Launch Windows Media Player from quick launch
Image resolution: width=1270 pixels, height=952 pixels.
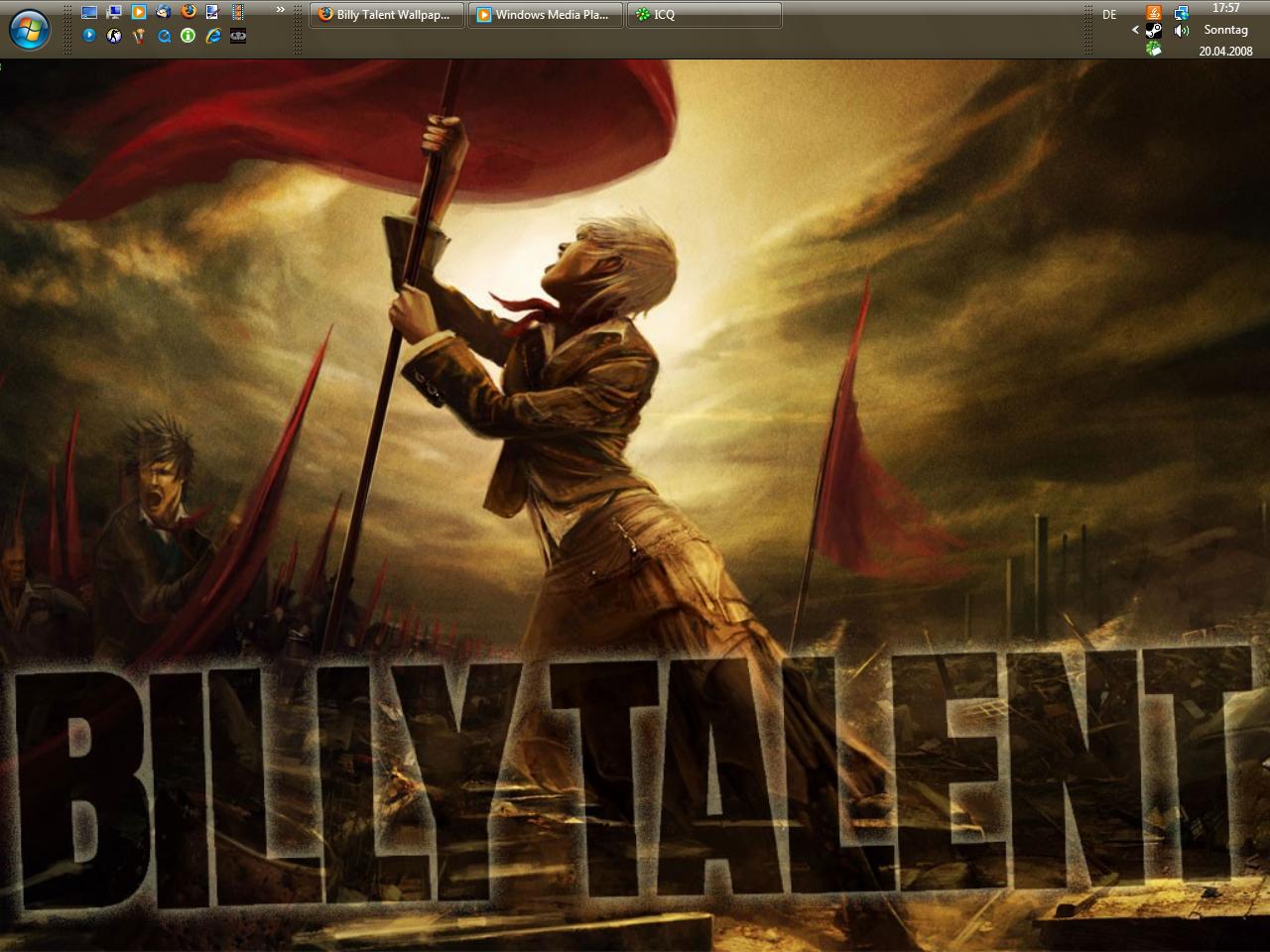tap(139, 13)
